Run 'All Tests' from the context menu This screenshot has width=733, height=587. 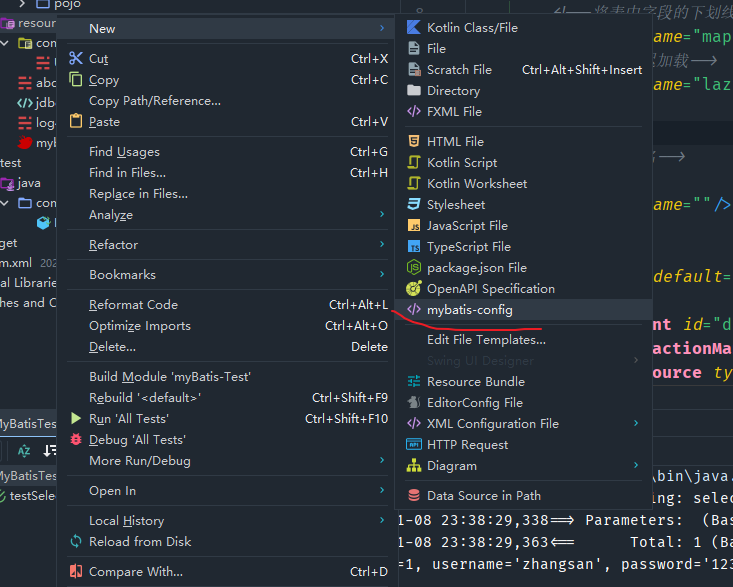point(128,419)
